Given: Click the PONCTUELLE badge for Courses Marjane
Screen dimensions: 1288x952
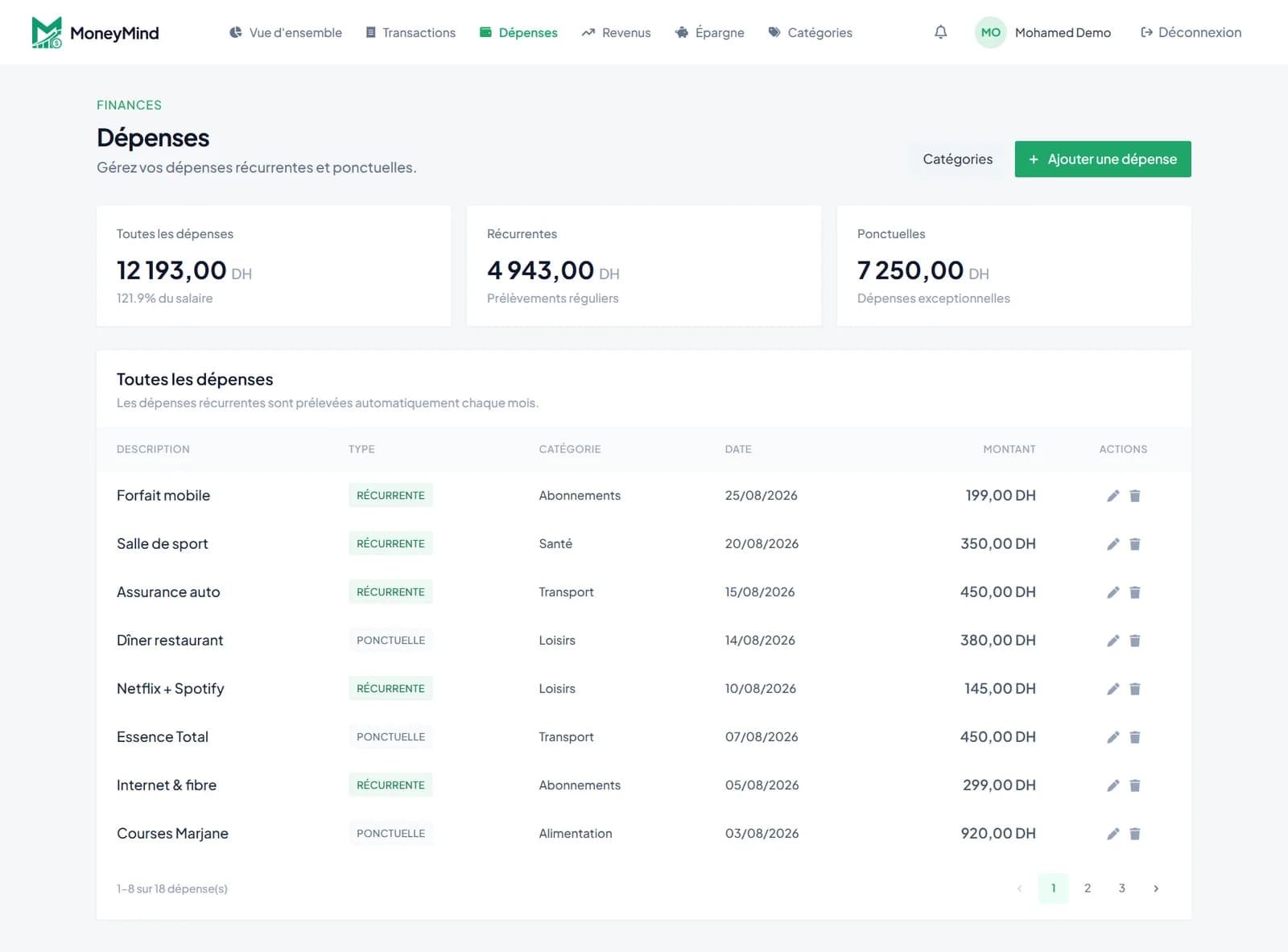Looking at the screenshot, I should pyautogui.click(x=390, y=834).
